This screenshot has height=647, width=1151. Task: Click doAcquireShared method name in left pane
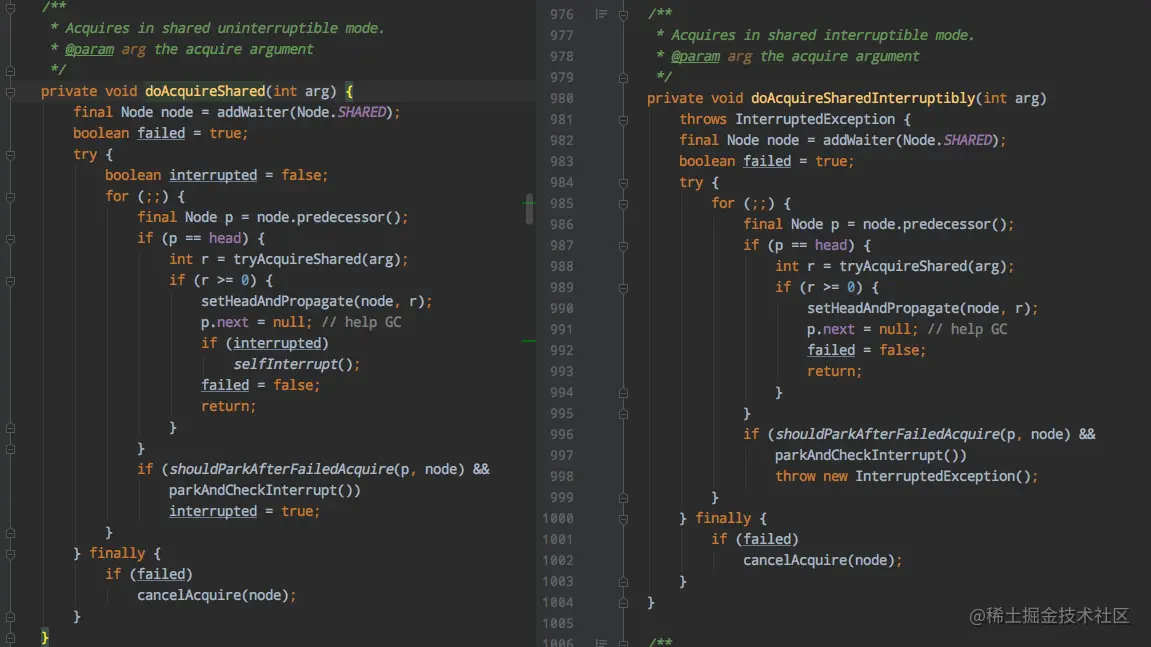tap(205, 91)
